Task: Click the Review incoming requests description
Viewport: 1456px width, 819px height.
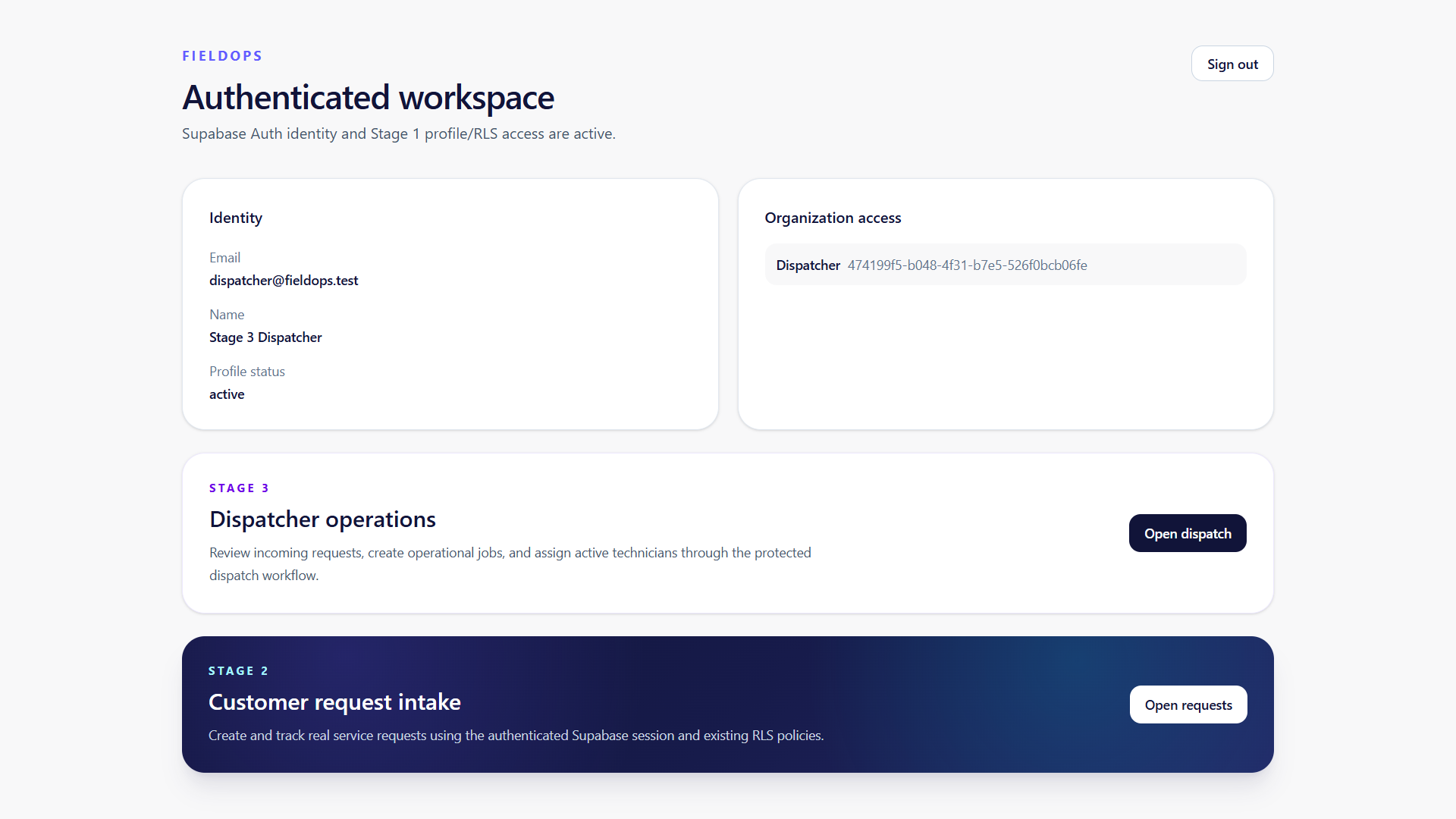Action: click(x=510, y=564)
